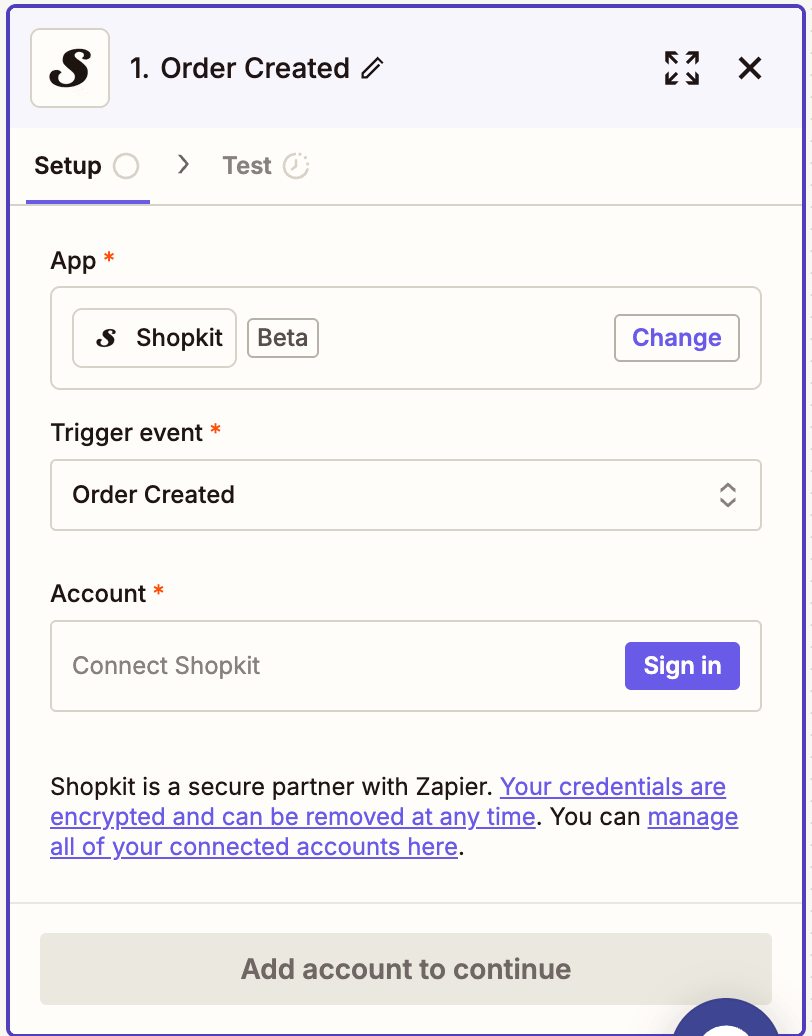
Task: Click the chevron between Setup and Test
Action: 183,165
